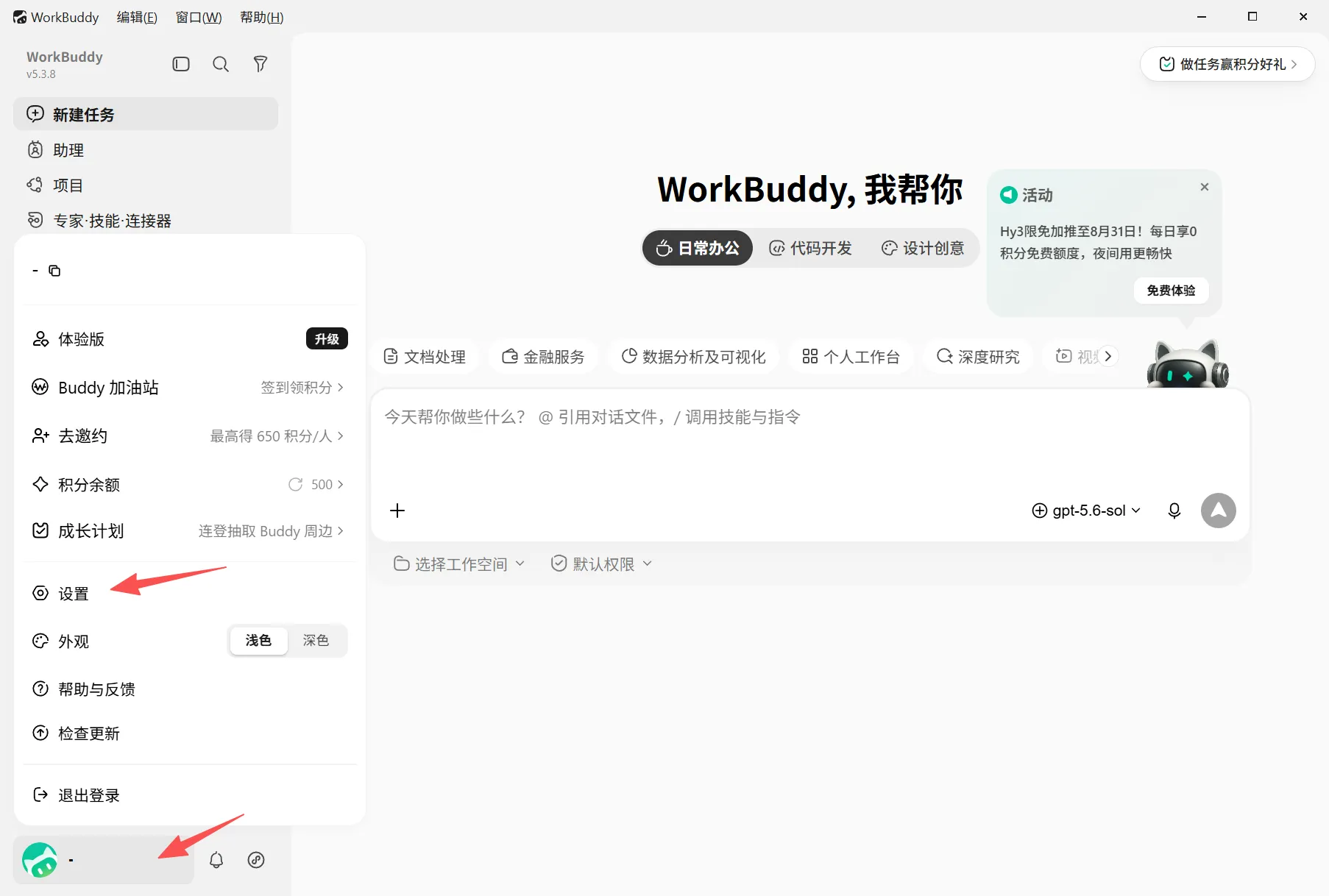
Task: Select the 代码开发 mode tab
Action: [x=810, y=248]
